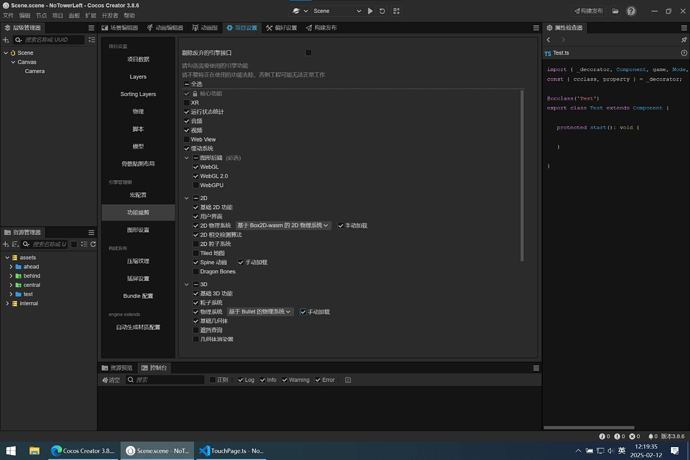Enable the WebGPU checkbox
The width and height of the screenshot is (690, 460).
coord(196,185)
